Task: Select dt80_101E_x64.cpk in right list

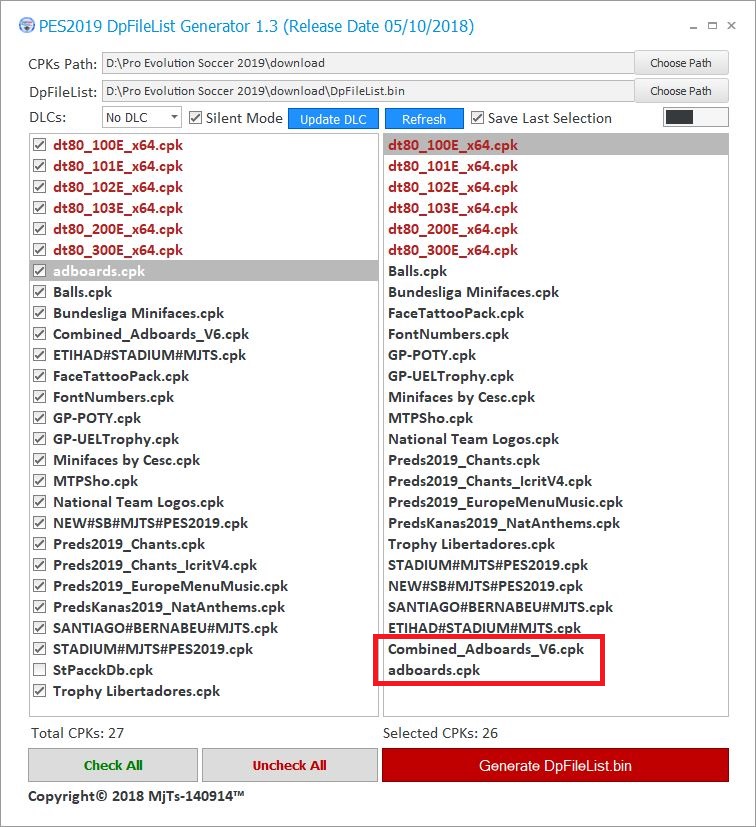Action: 453,166
